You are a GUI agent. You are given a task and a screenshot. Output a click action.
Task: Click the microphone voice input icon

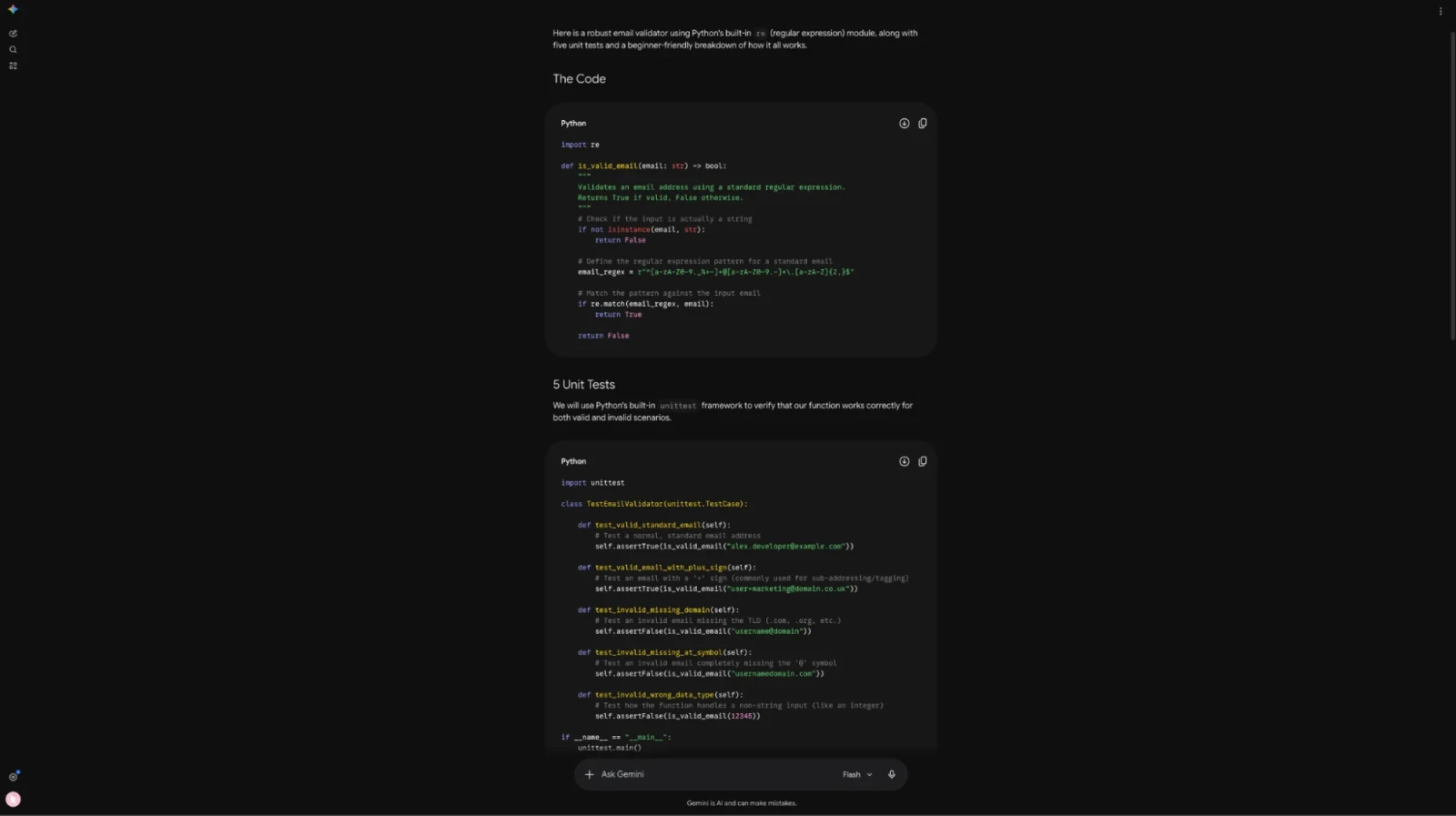[x=892, y=774]
